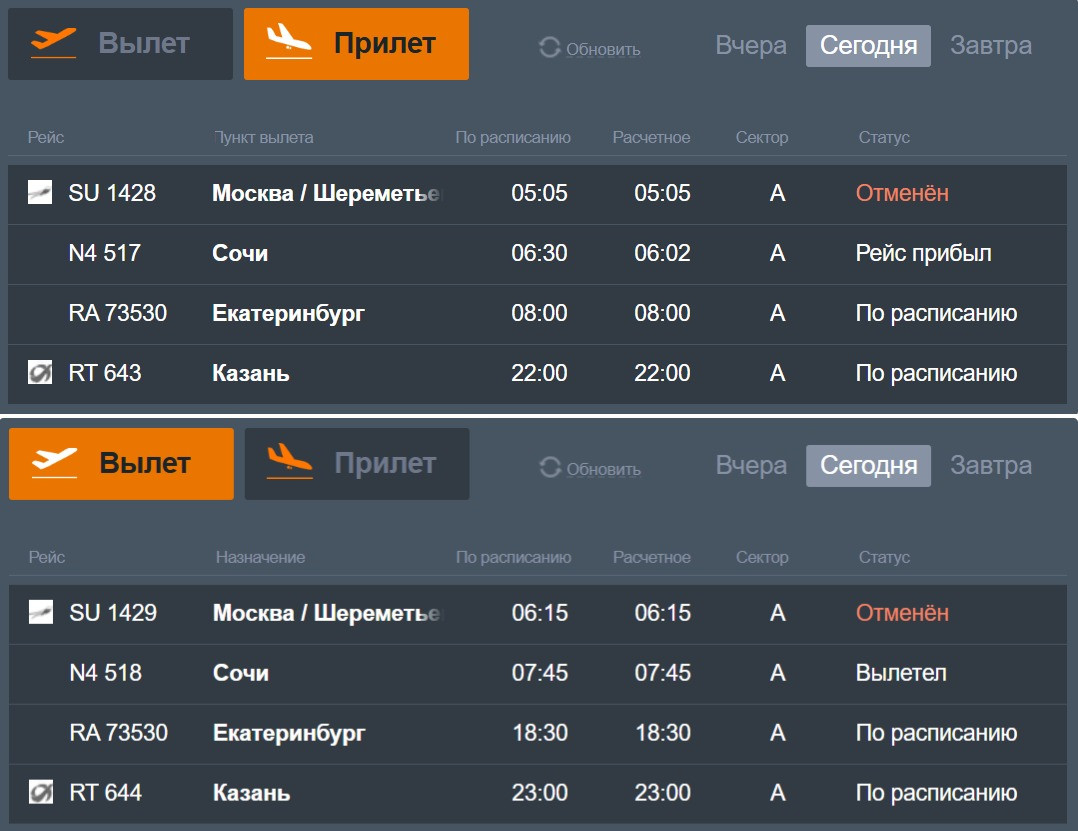Click the refresh icon in the departures panel
This screenshot has height=831, width=1078.
(549, 468)
